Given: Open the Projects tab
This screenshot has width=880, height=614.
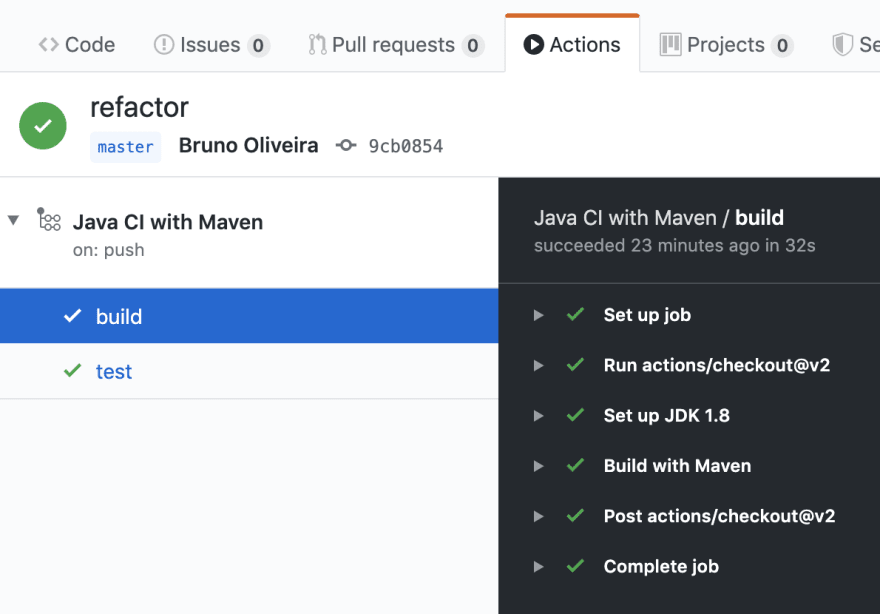Looking at the screenshot, I should click(726, 45).
